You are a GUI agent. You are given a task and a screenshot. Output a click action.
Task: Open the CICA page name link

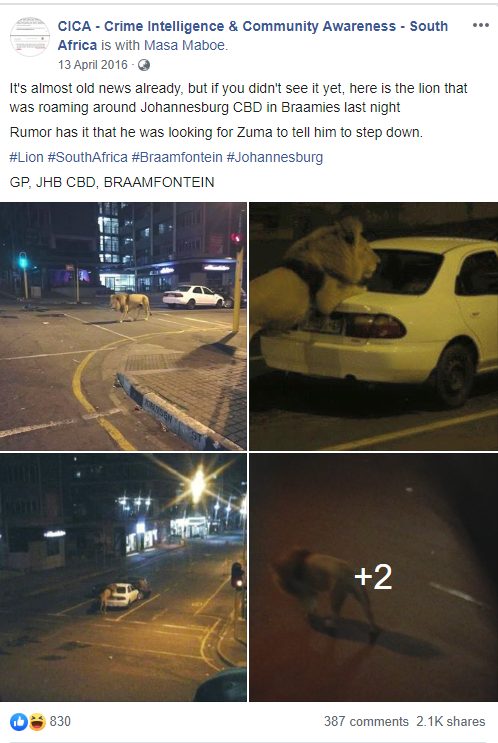253,36
